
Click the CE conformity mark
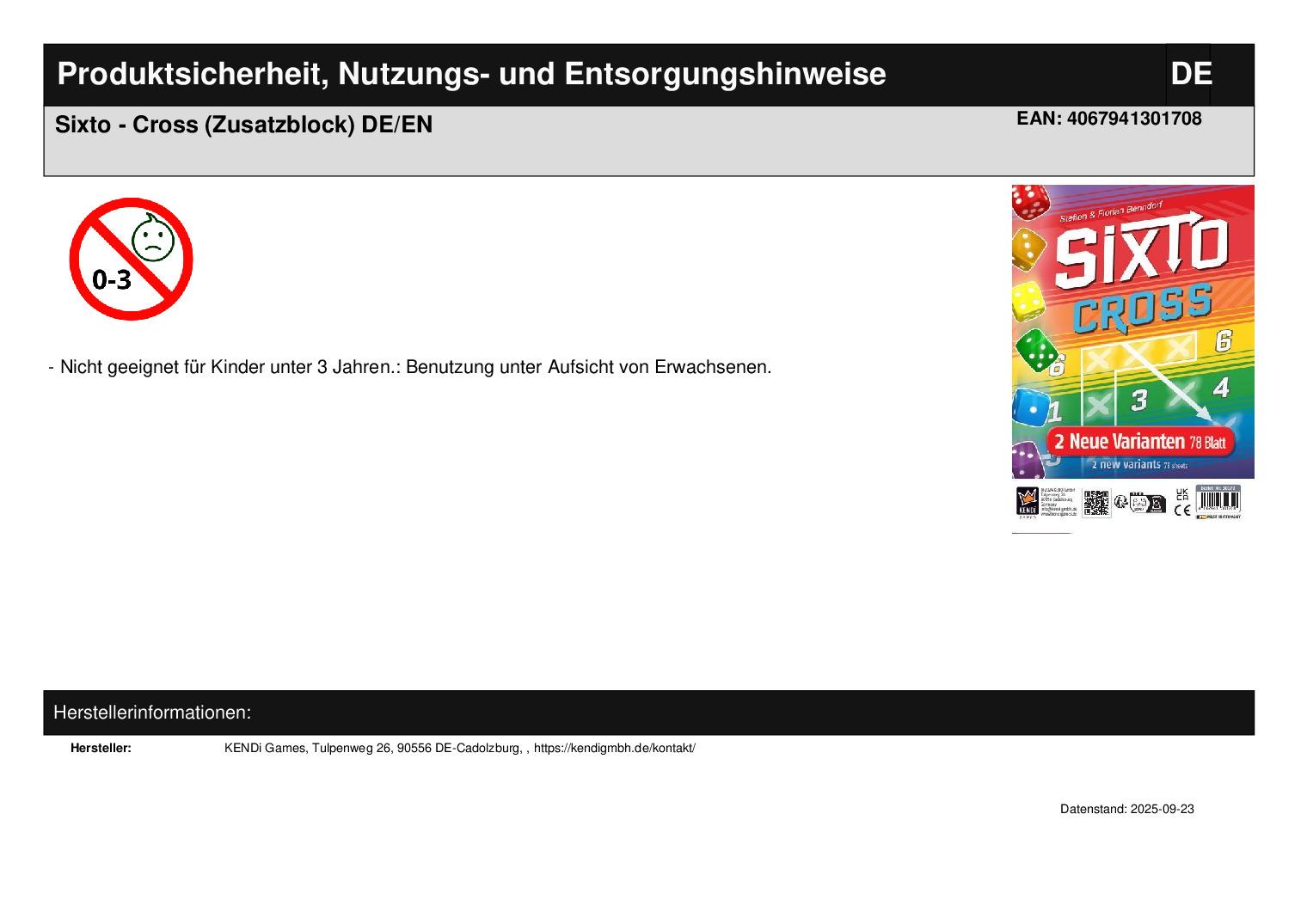(1182, 511)
